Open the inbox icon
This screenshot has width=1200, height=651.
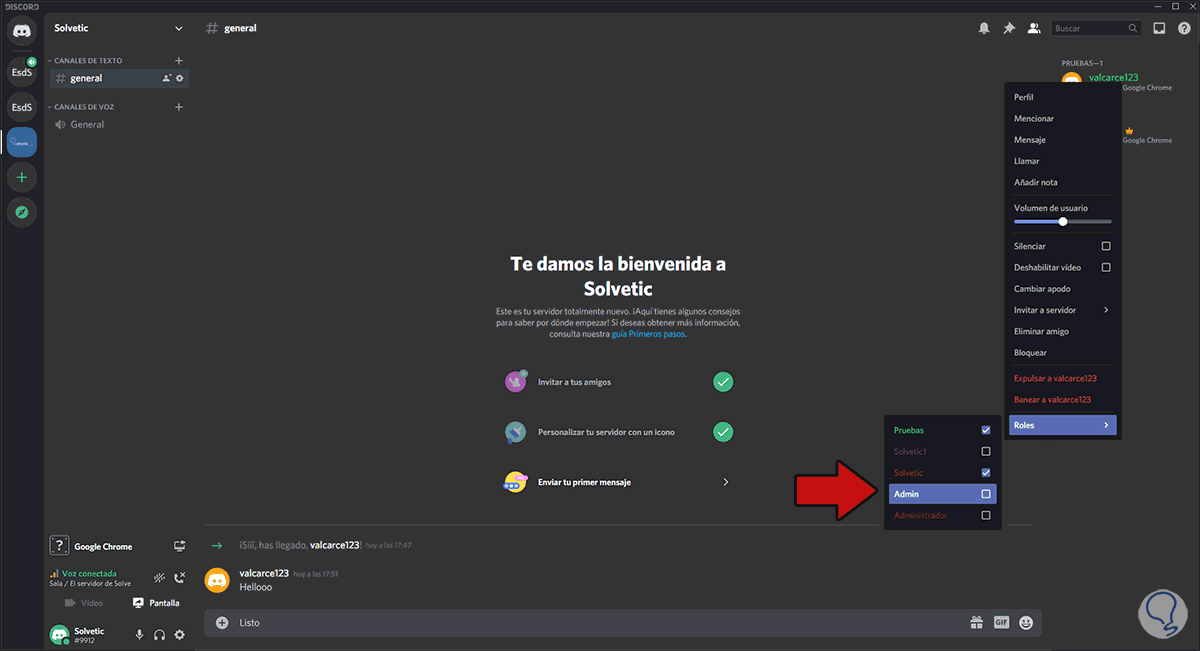[1159, 28]
